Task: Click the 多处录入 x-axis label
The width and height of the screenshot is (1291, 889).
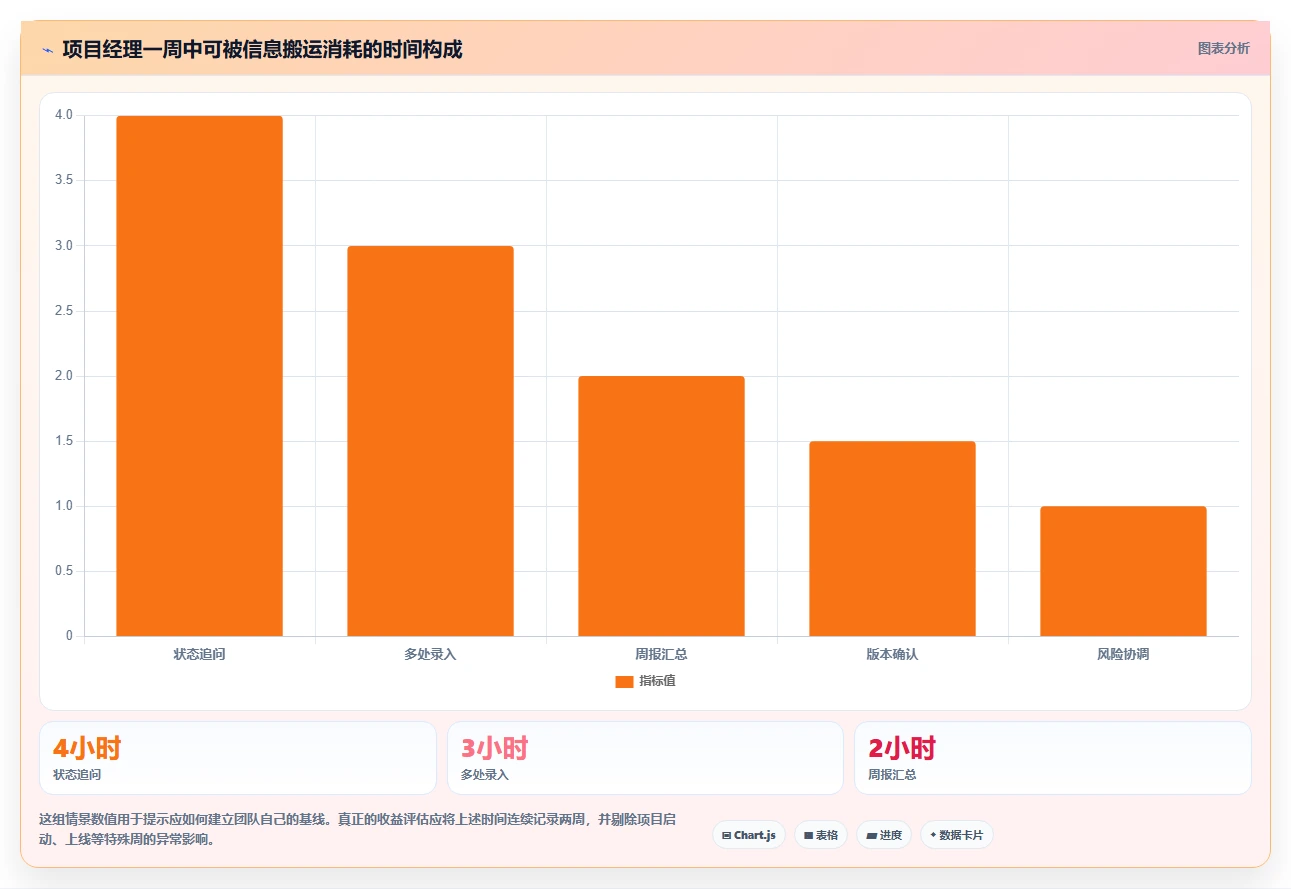Action: tap(430, 655)
